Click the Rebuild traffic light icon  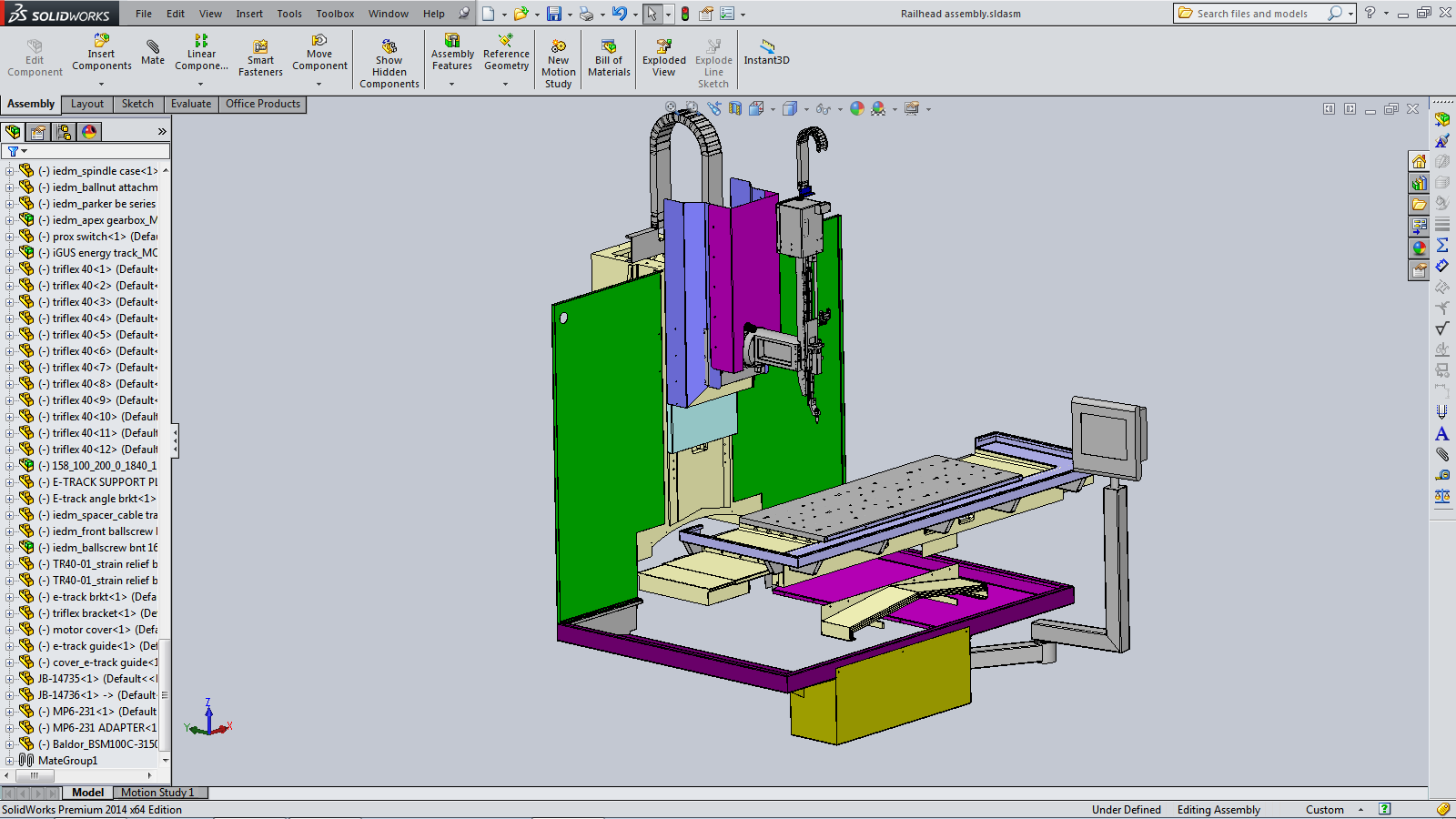point(685,14)
